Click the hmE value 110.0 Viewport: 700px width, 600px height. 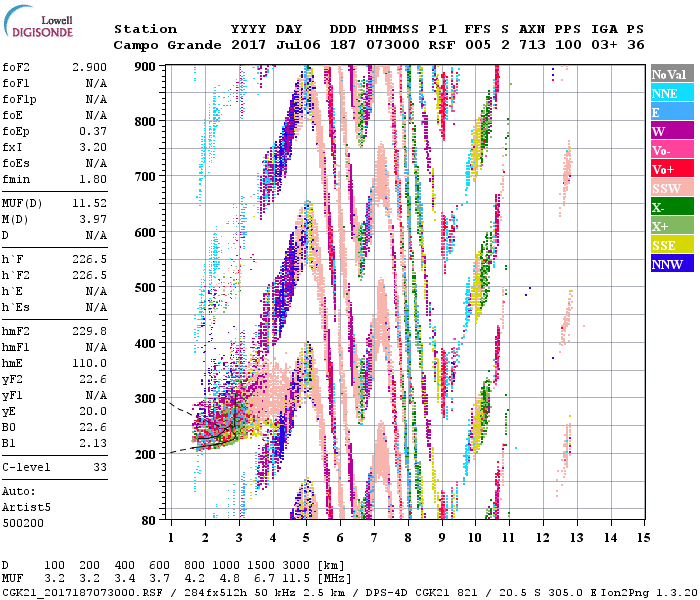coord(89,363)
